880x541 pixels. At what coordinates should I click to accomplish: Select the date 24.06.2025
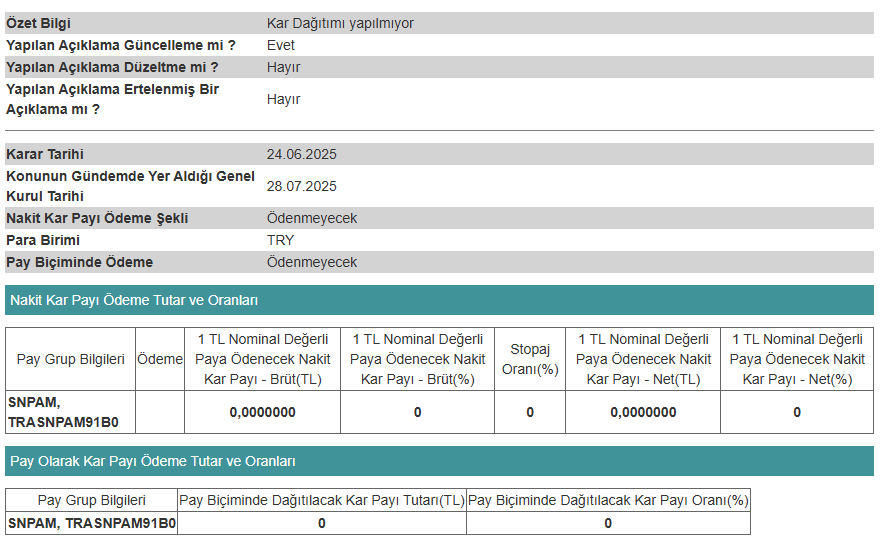[x=301, y=154]
